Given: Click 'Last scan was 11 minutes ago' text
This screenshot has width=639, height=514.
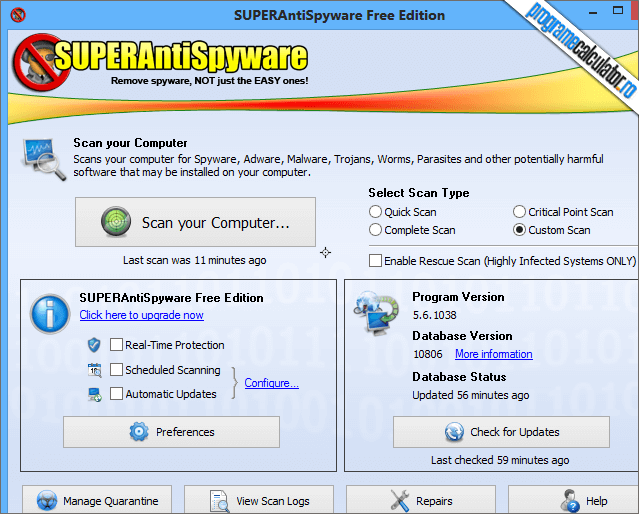Looking at the screenshot, I should [195, 260].
